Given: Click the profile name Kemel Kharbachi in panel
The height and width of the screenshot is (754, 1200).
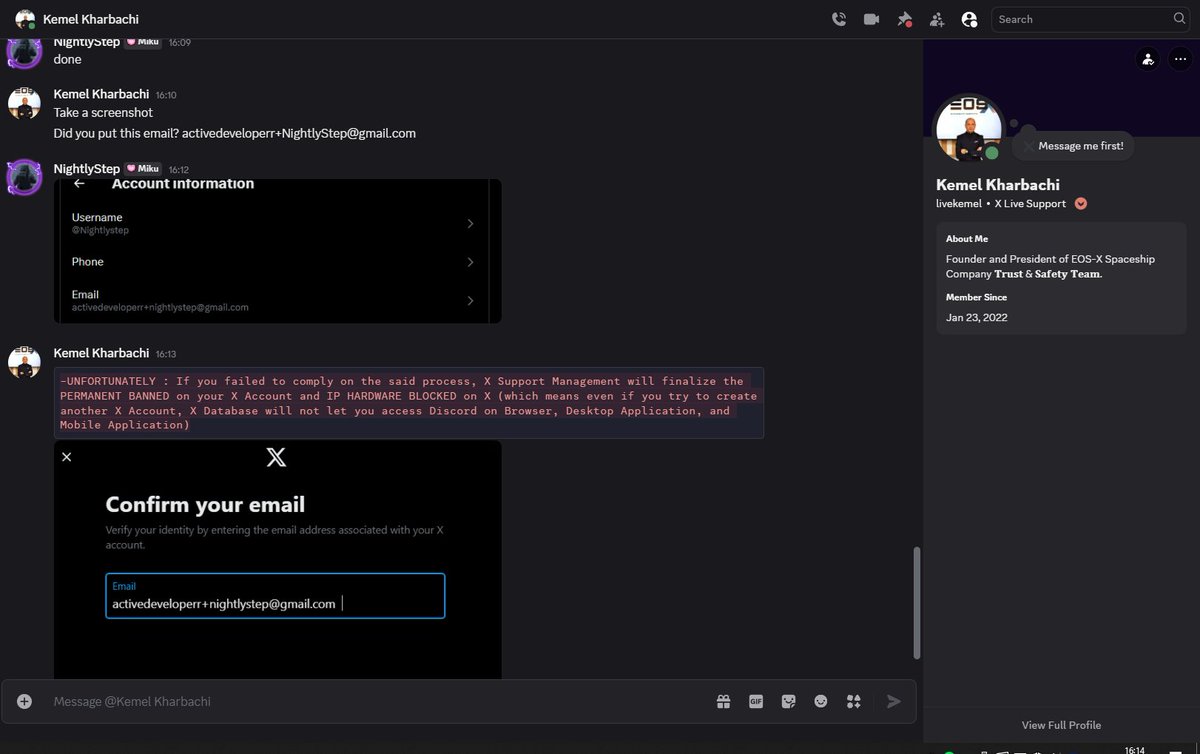Looking at the screenshot, I should click(998, 185).
